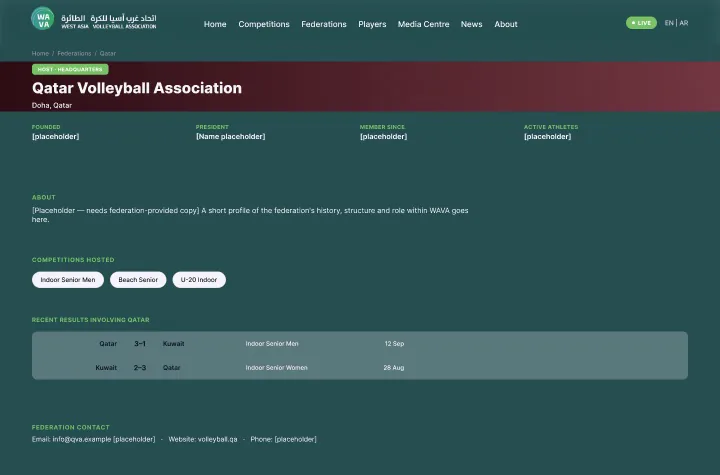Screen dimensions: 720x475
Task: Click the Federation Contact section label
Action: (71, 427)
